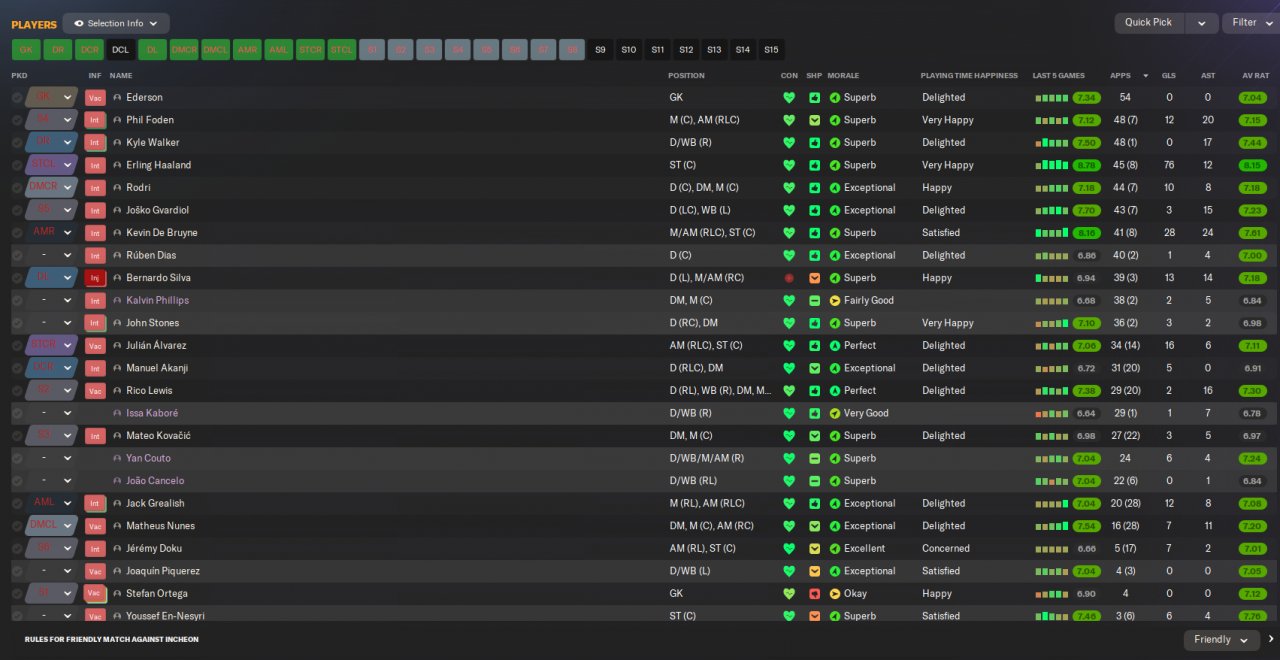Click the Quick Pick button
The width and height of the screenshot is (1280, 660).
1149,23
